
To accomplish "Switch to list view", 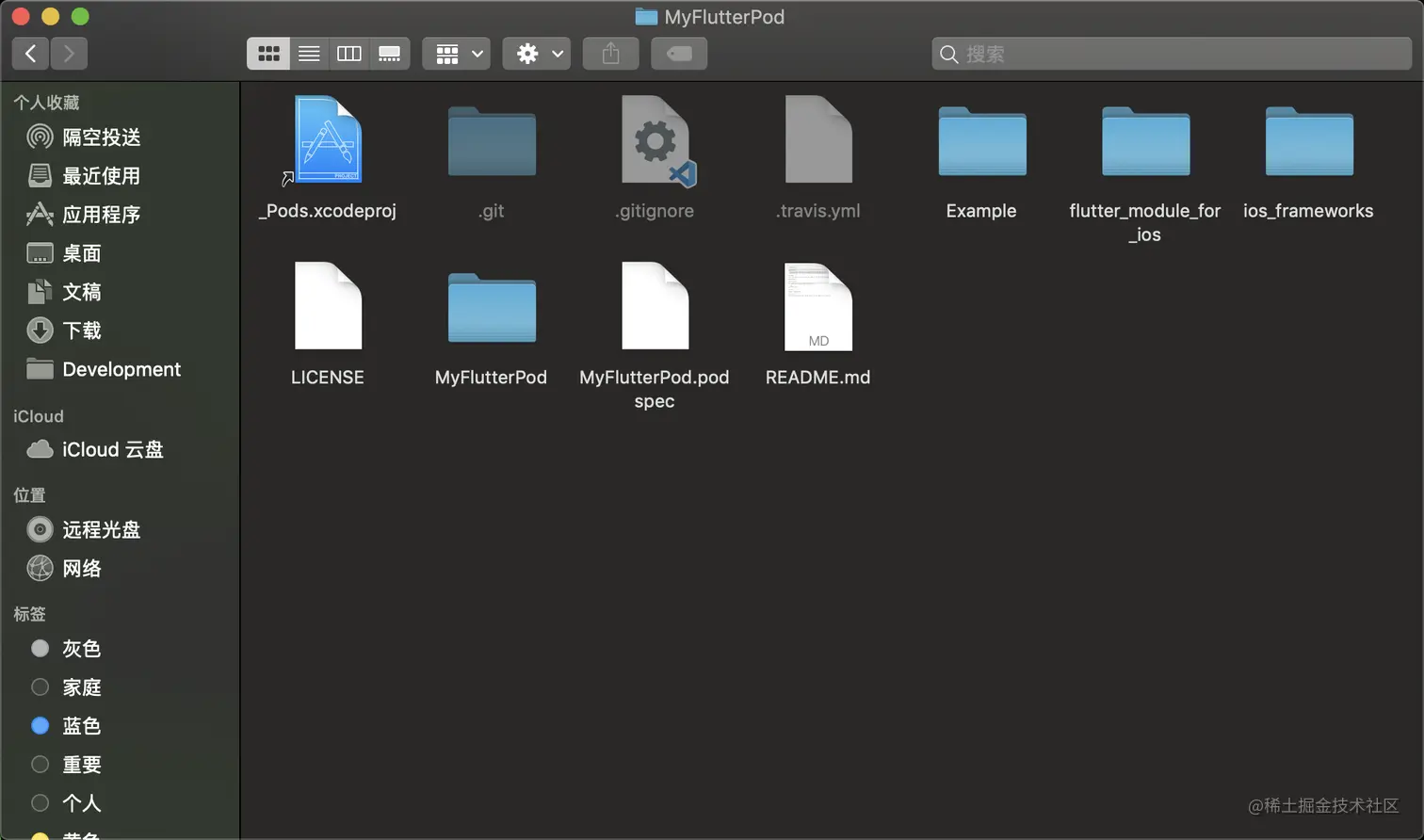I will pyautogui.click(x=309, y=54).
